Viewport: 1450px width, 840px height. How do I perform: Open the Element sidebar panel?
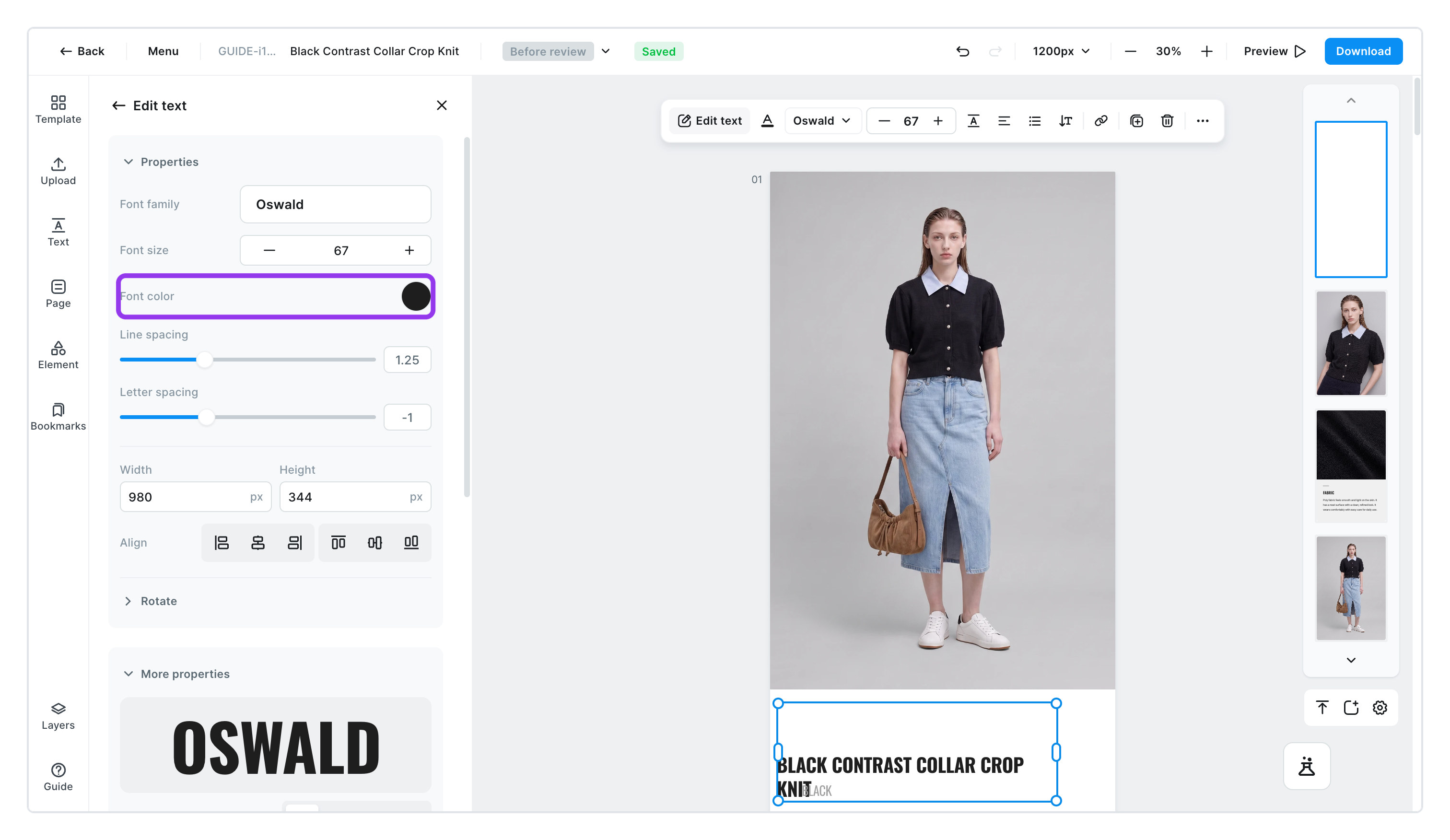click(58, 356)
